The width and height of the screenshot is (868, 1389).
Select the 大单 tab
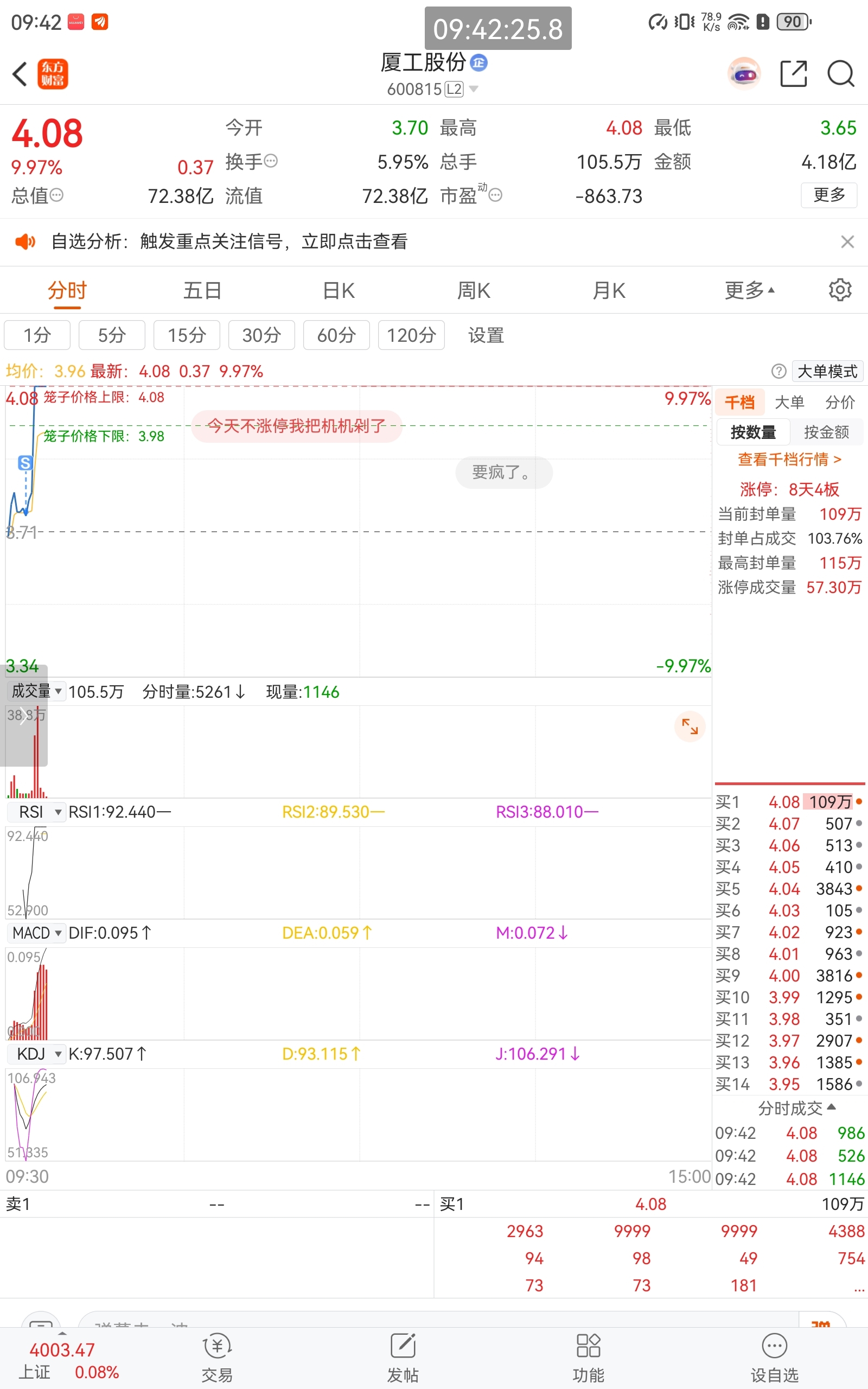(x=789, y=402)
